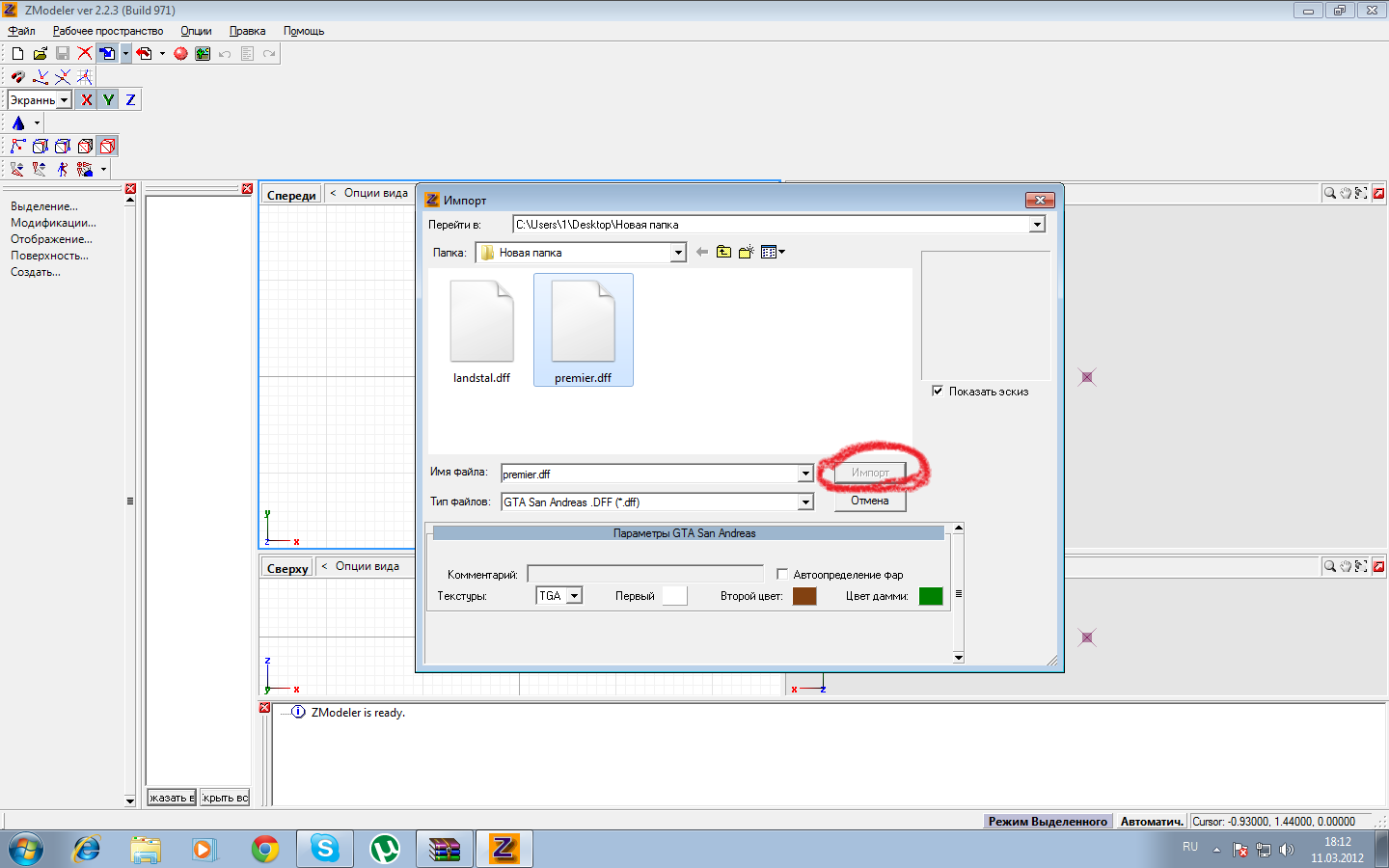Open Опции вида of the Спереди viewport
This screenshot has width=1389, height=868.
tap(376, 193)
